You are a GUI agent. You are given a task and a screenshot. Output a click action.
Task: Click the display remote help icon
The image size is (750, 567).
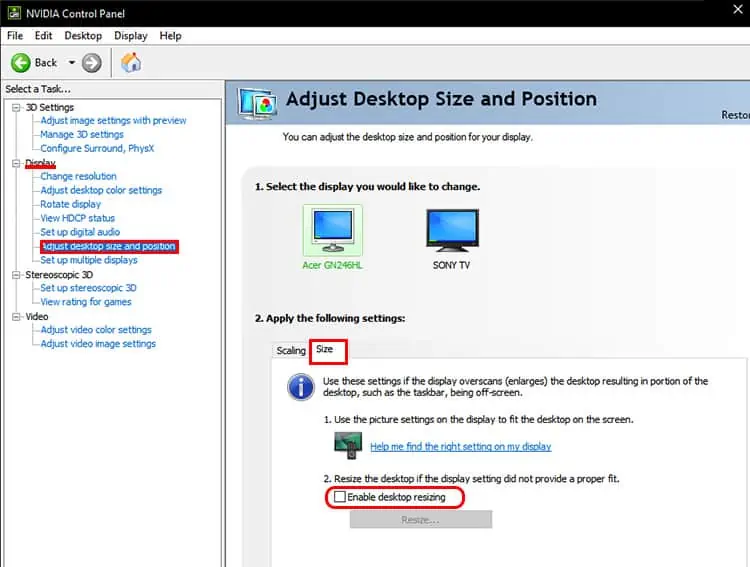348,445
